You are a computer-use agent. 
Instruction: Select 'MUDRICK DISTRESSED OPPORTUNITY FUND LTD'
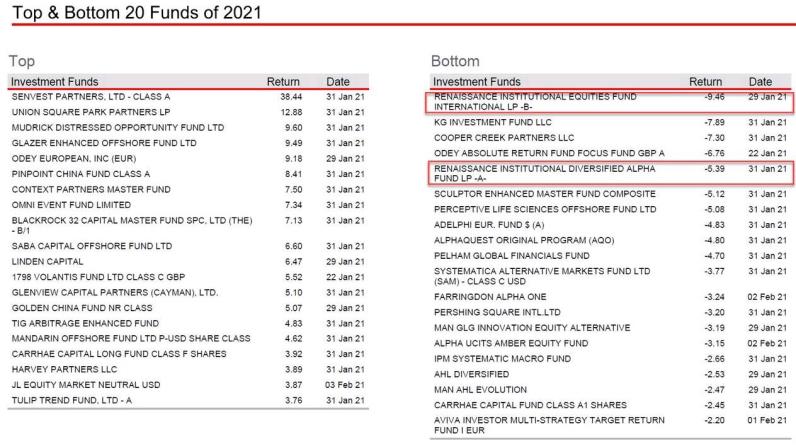(118, 127)
